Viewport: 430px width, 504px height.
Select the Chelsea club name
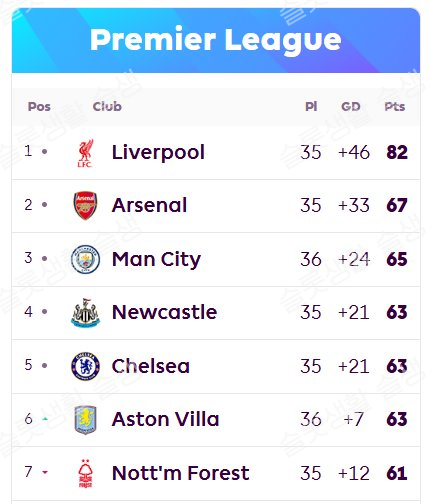tap(151, 366)
